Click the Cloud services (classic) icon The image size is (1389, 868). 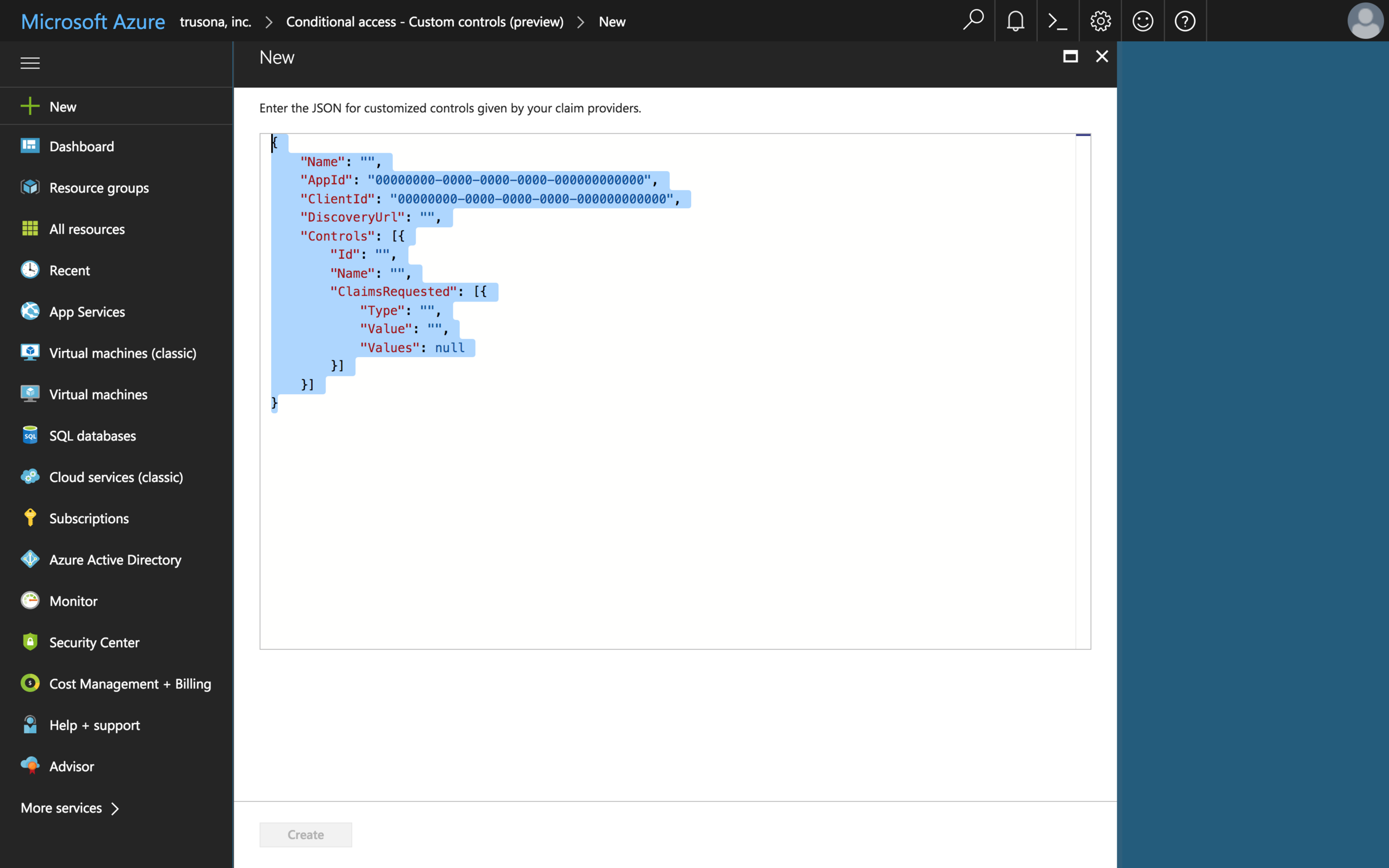(30, 476)
